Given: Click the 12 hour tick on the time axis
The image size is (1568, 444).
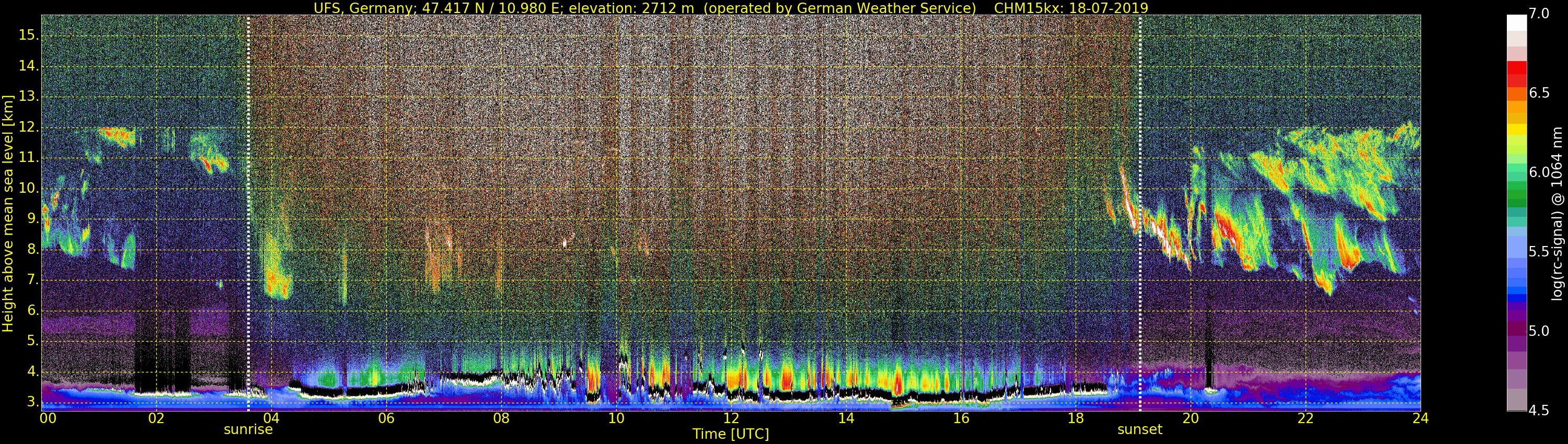Looking at the screenshot, I should pos(731,418).
